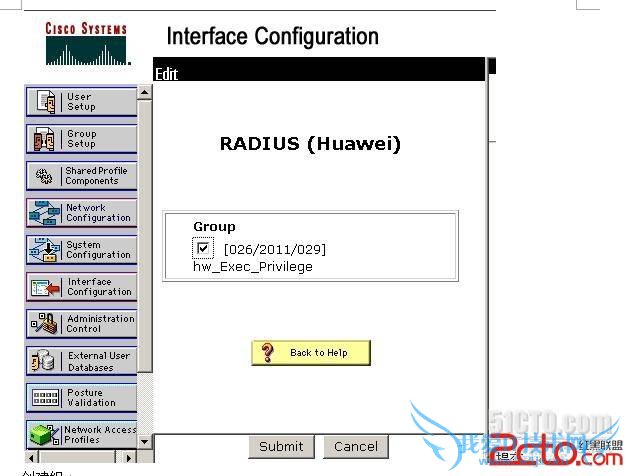Screen dimensions: 626x476
Task: Cancel the interface configuration edit
Action: [356, 446]
